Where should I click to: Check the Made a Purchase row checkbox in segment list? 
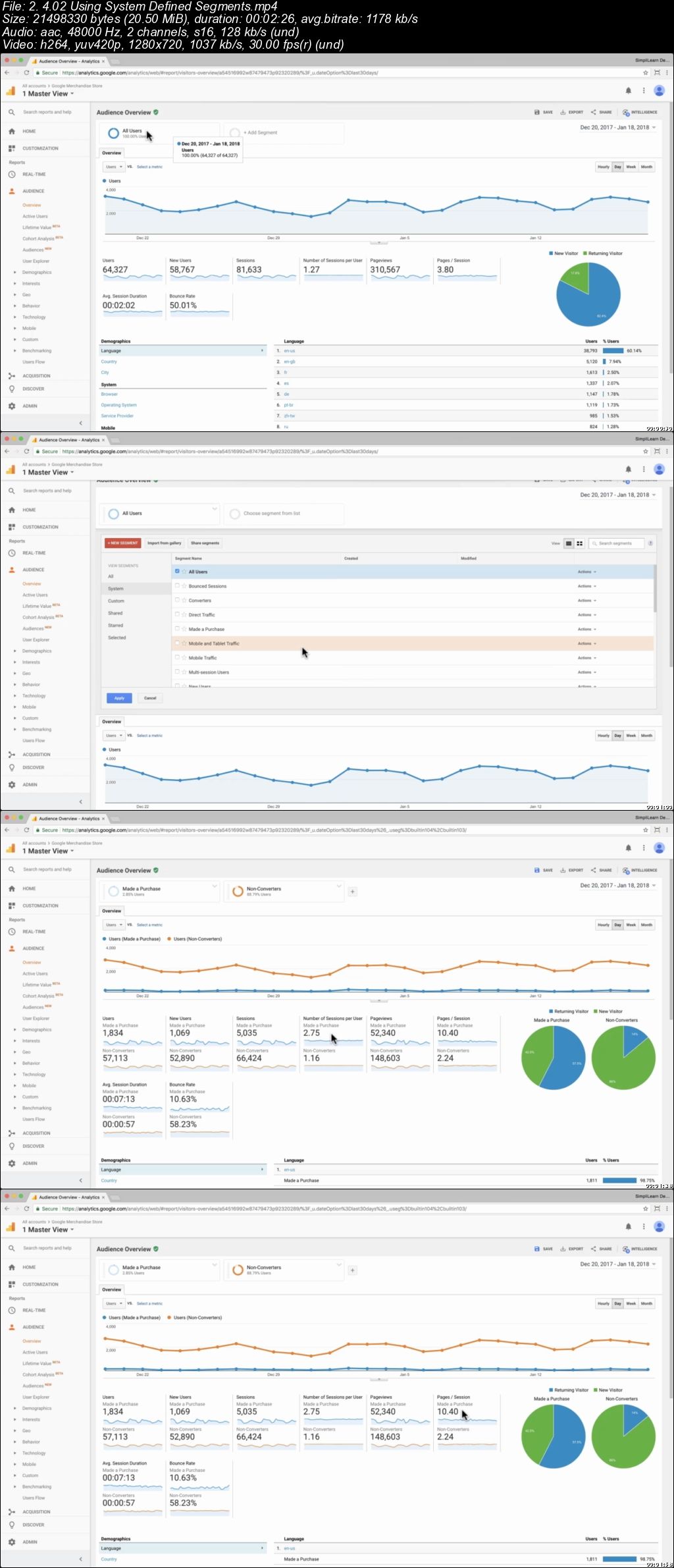point(177,629)
